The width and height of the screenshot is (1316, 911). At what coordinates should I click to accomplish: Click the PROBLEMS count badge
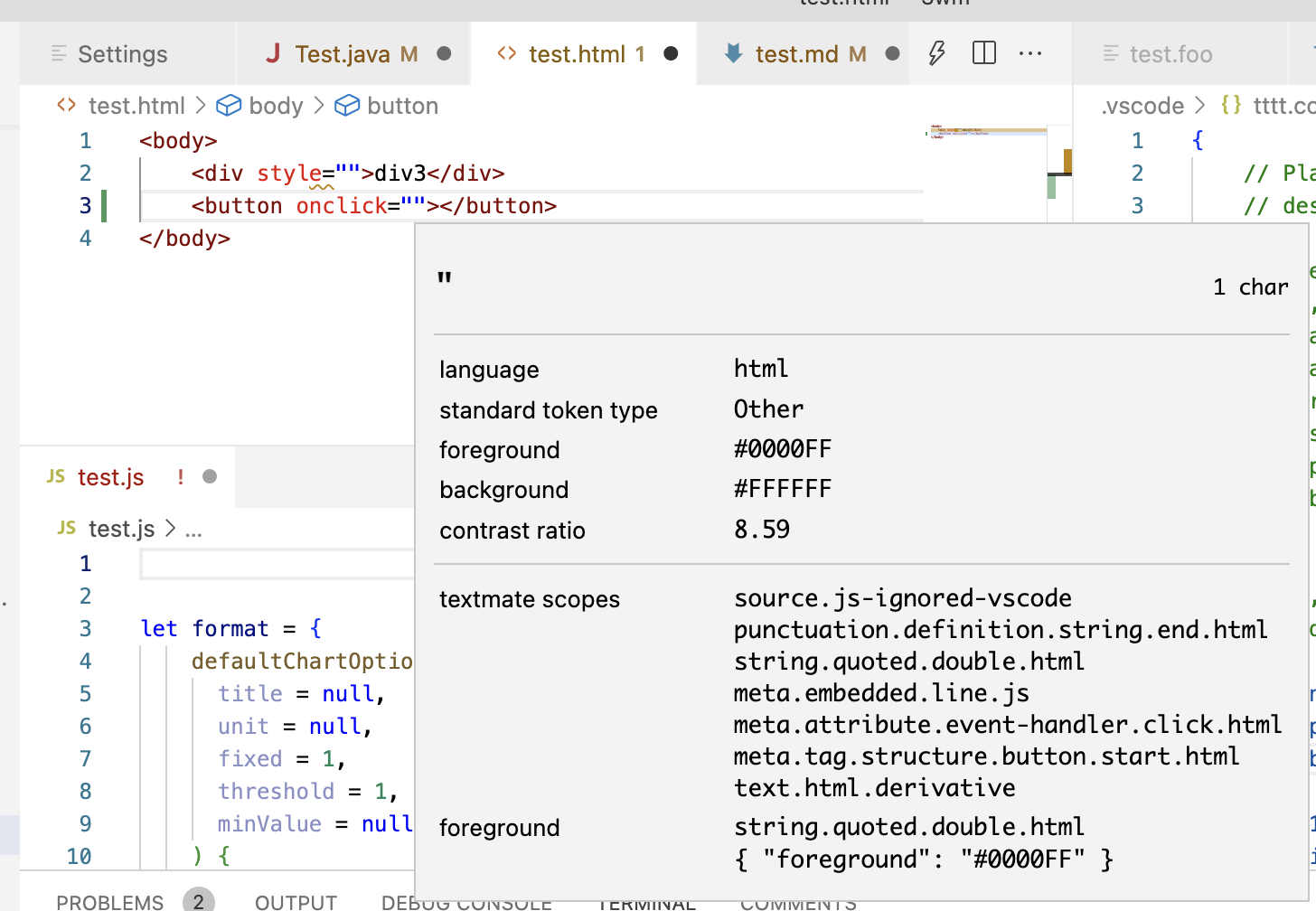[200, 900]
